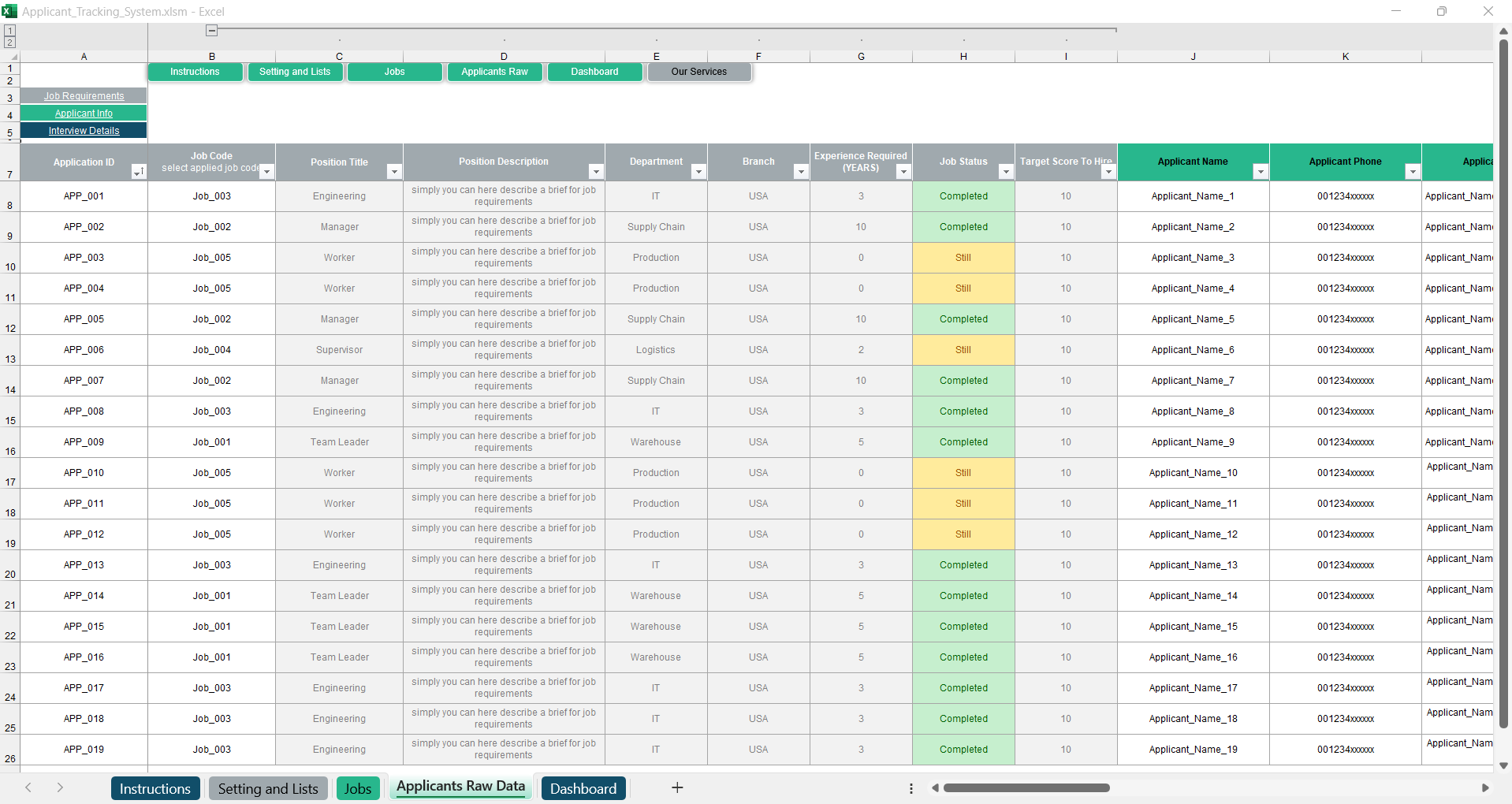Open the Interview Details link

[84, 131]
